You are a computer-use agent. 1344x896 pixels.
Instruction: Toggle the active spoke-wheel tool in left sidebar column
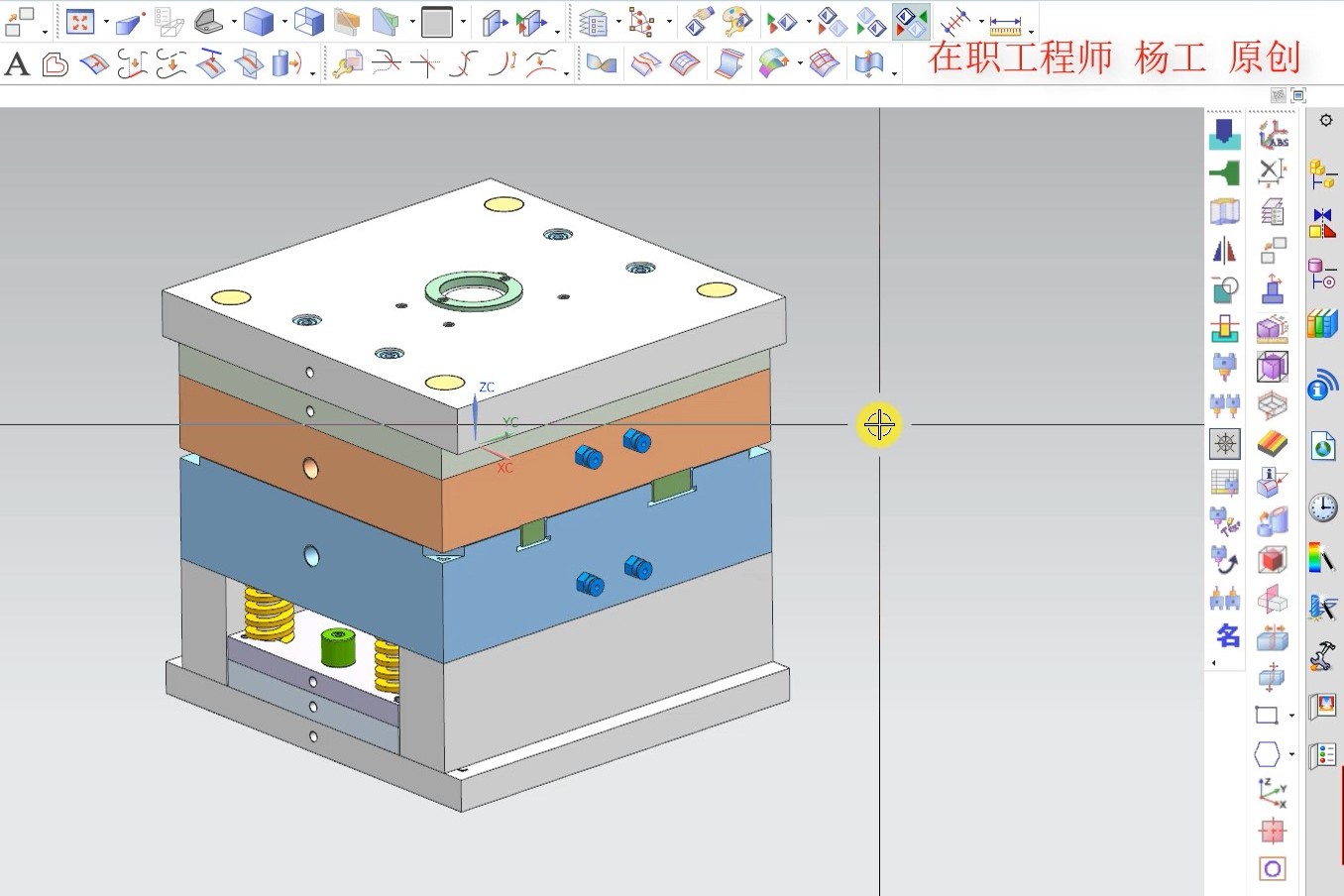point(1226,443)
